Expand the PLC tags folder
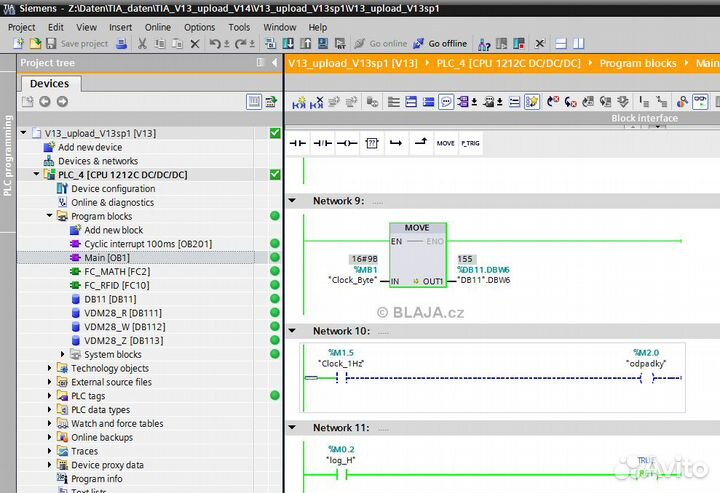The width and height of the screenshot is (720, 493). [50, 396]
